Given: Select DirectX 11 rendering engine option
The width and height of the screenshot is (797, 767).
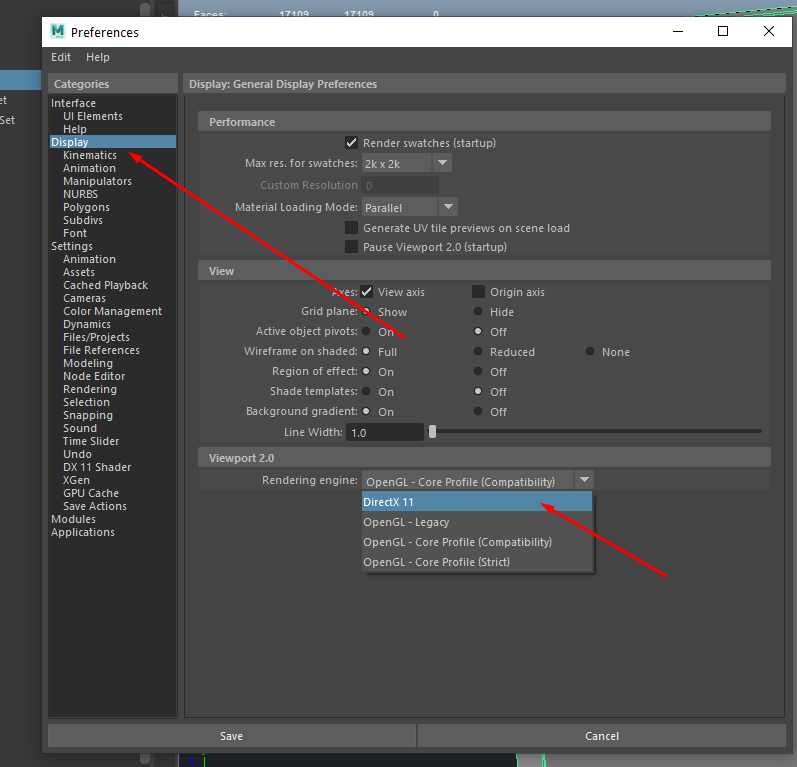Looking at the screenshot, I should click(477, 502).
